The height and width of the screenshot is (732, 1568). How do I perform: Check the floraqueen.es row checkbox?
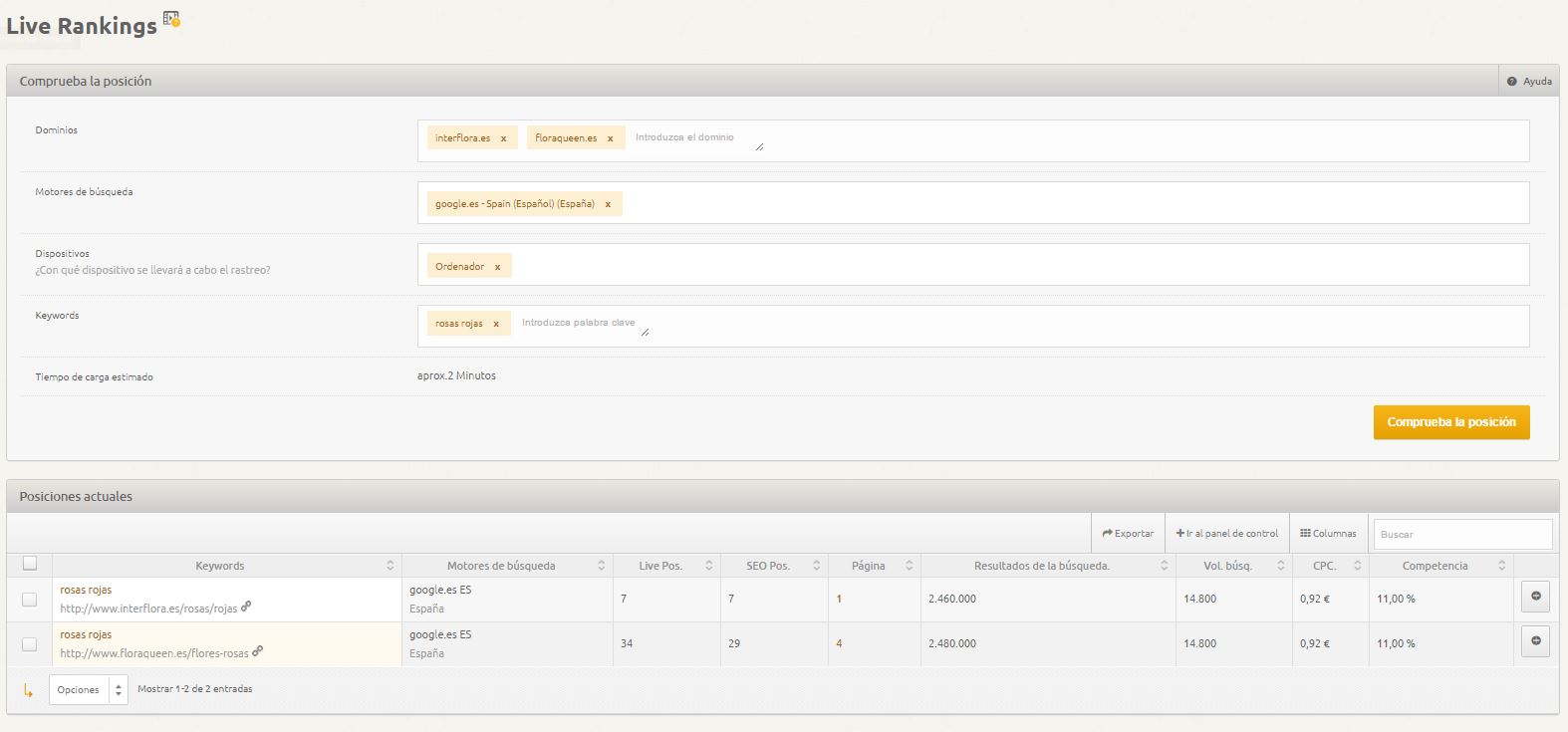coord(30,644)
